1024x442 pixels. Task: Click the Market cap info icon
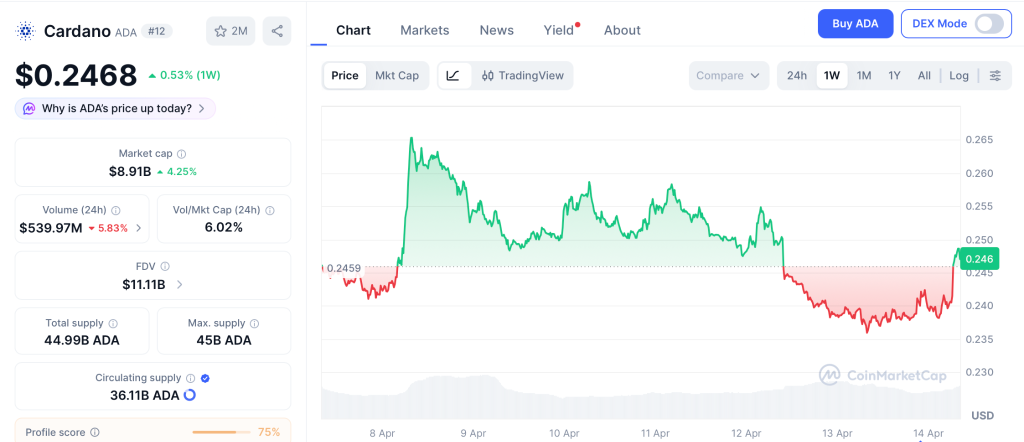181,154
